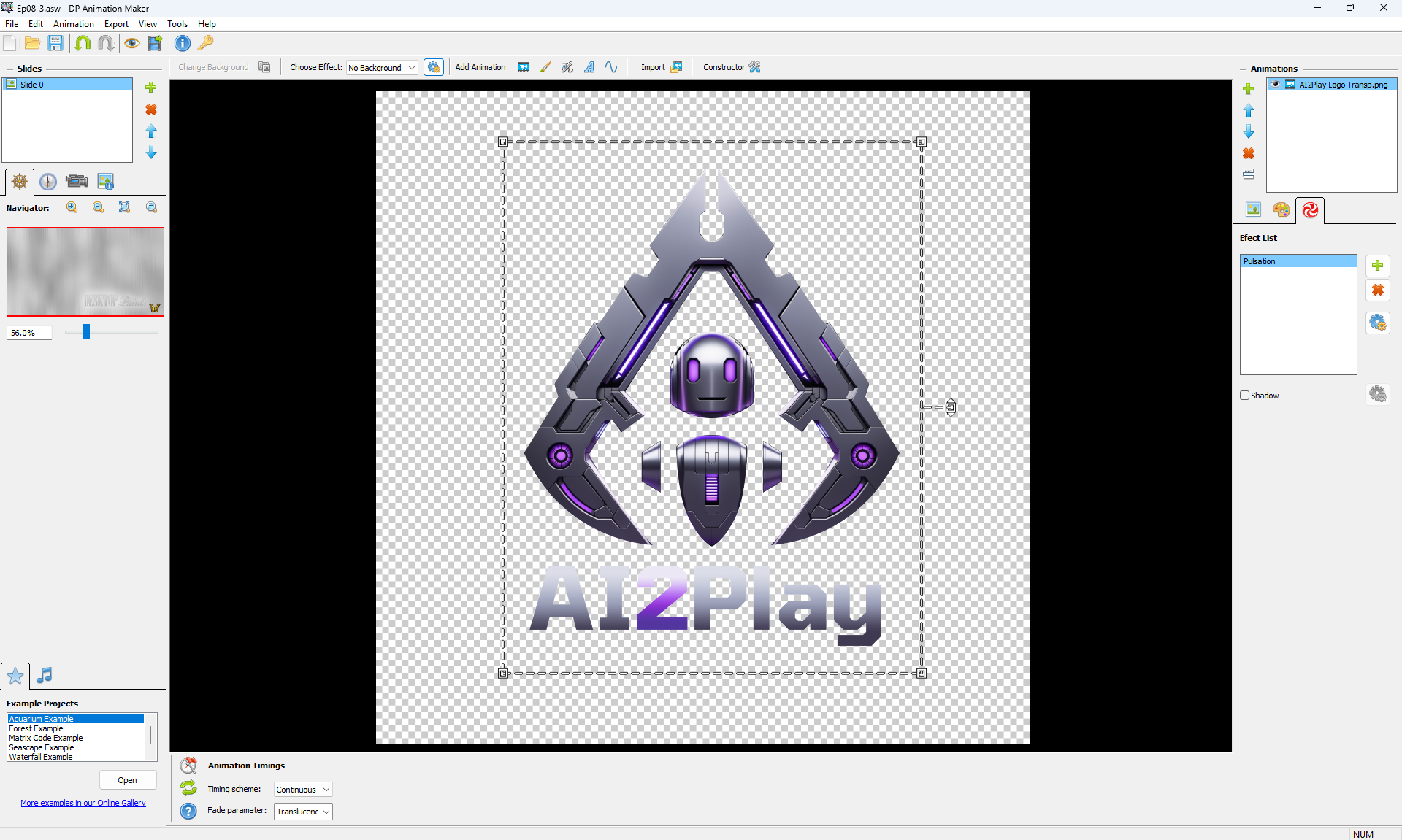Click the Undo arrow icon
Viewport: 1402px width, 840px height.
(83, 43)
